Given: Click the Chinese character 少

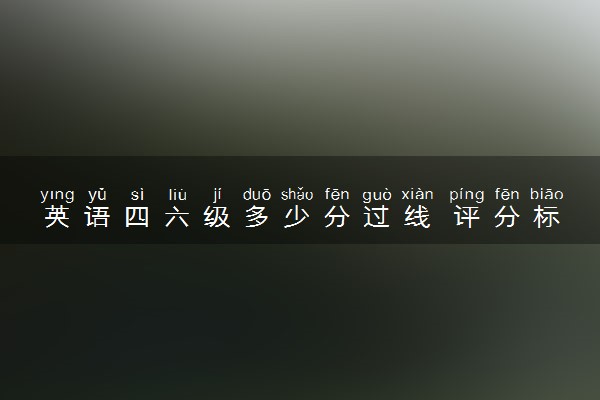Looking at the screenshot, I should coord(297,217).
